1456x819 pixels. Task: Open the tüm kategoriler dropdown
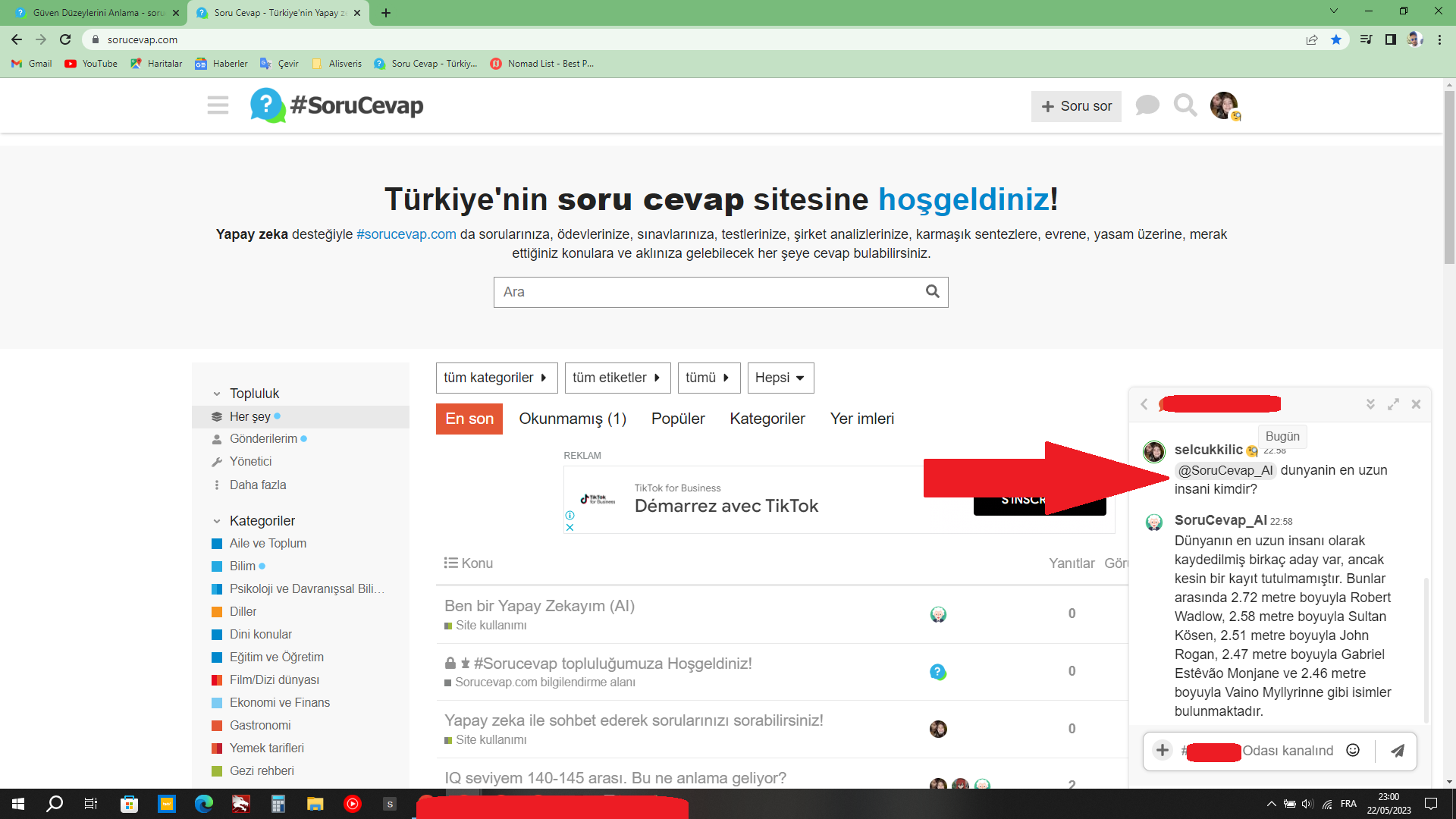click(x=496, y=378)
